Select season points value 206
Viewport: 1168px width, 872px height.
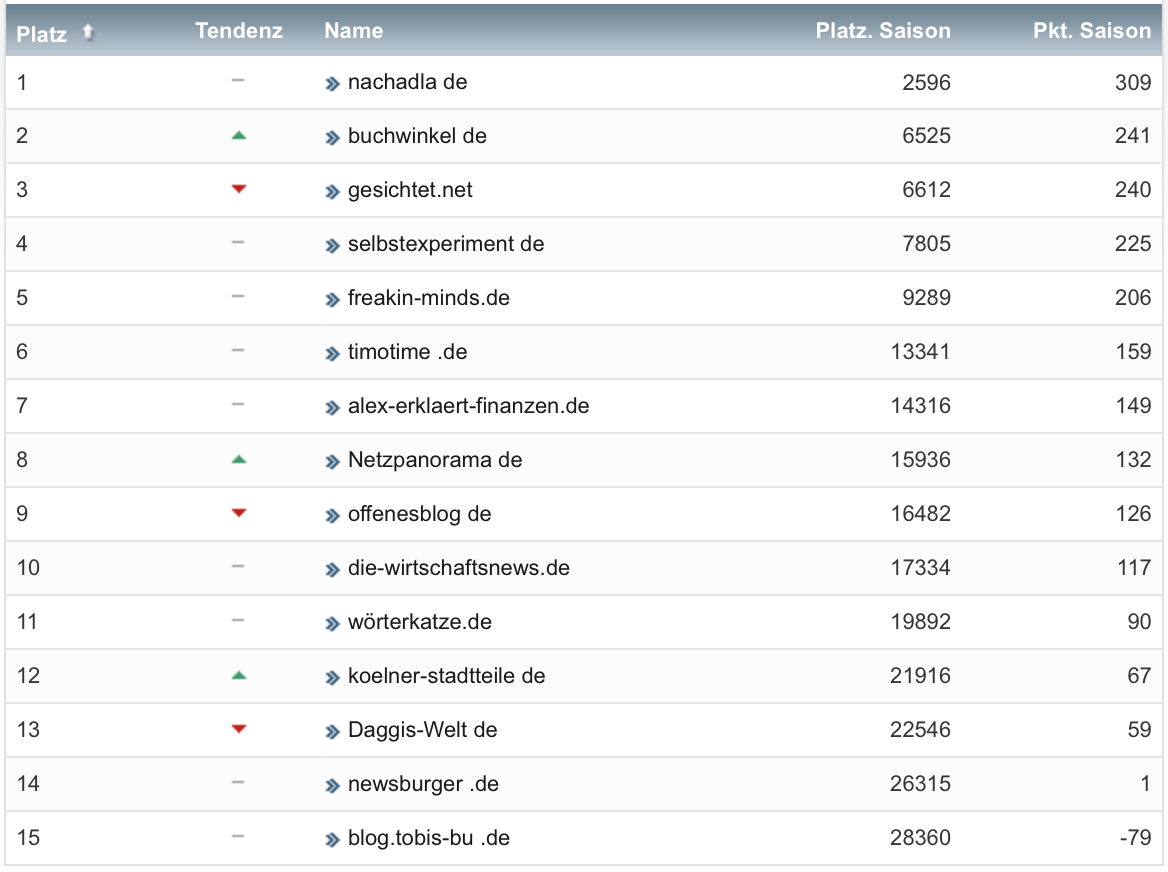[1133, 298]
